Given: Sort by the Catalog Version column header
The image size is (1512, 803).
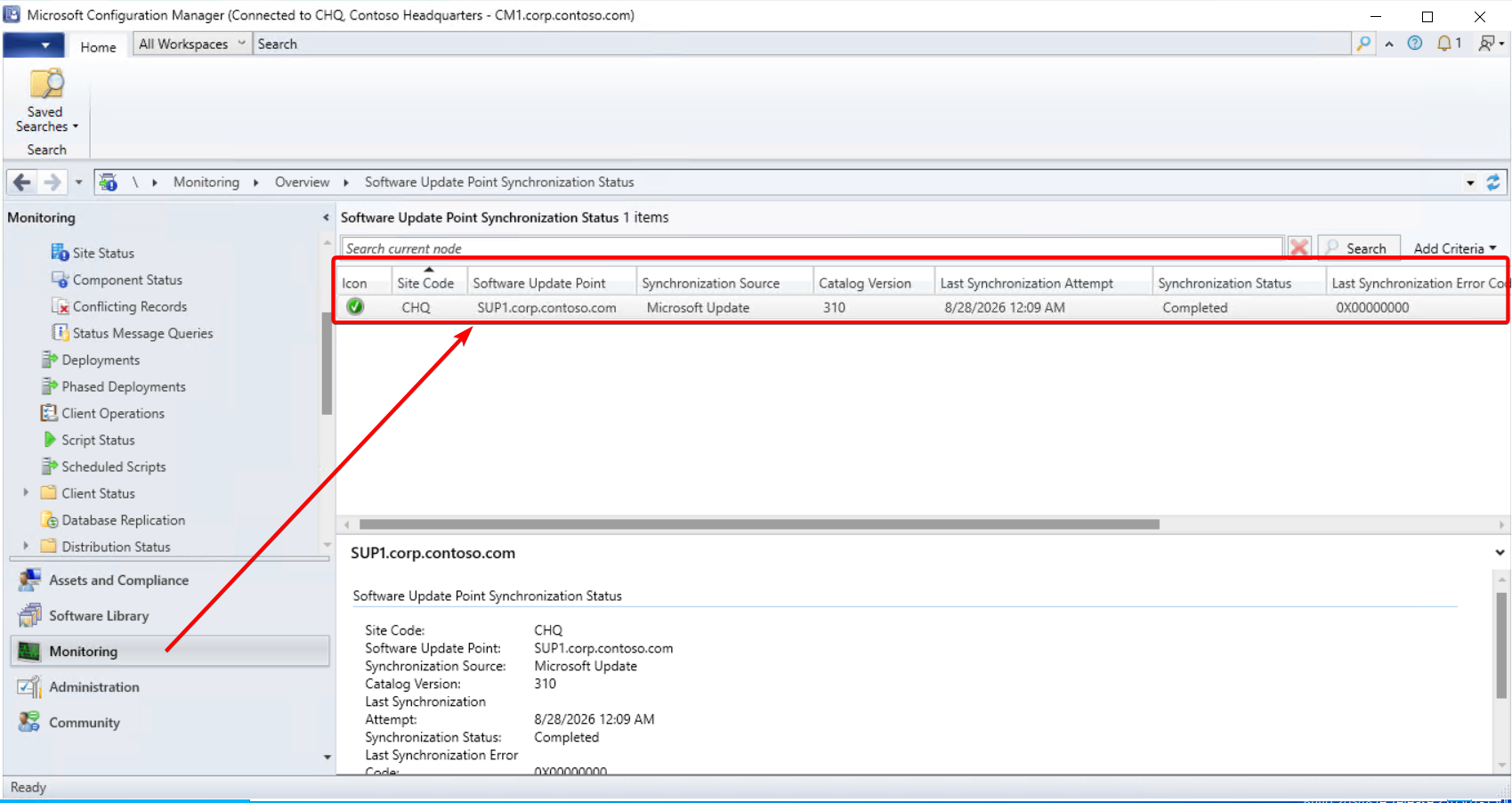Looking at the screenshot, I should click(x=873, y=282).
